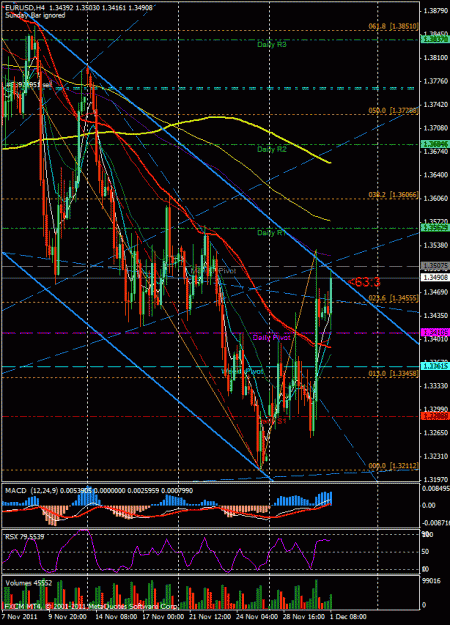450x625 pixels.
Task: Select the Daily R2 level label
Action: coord(272,149)
